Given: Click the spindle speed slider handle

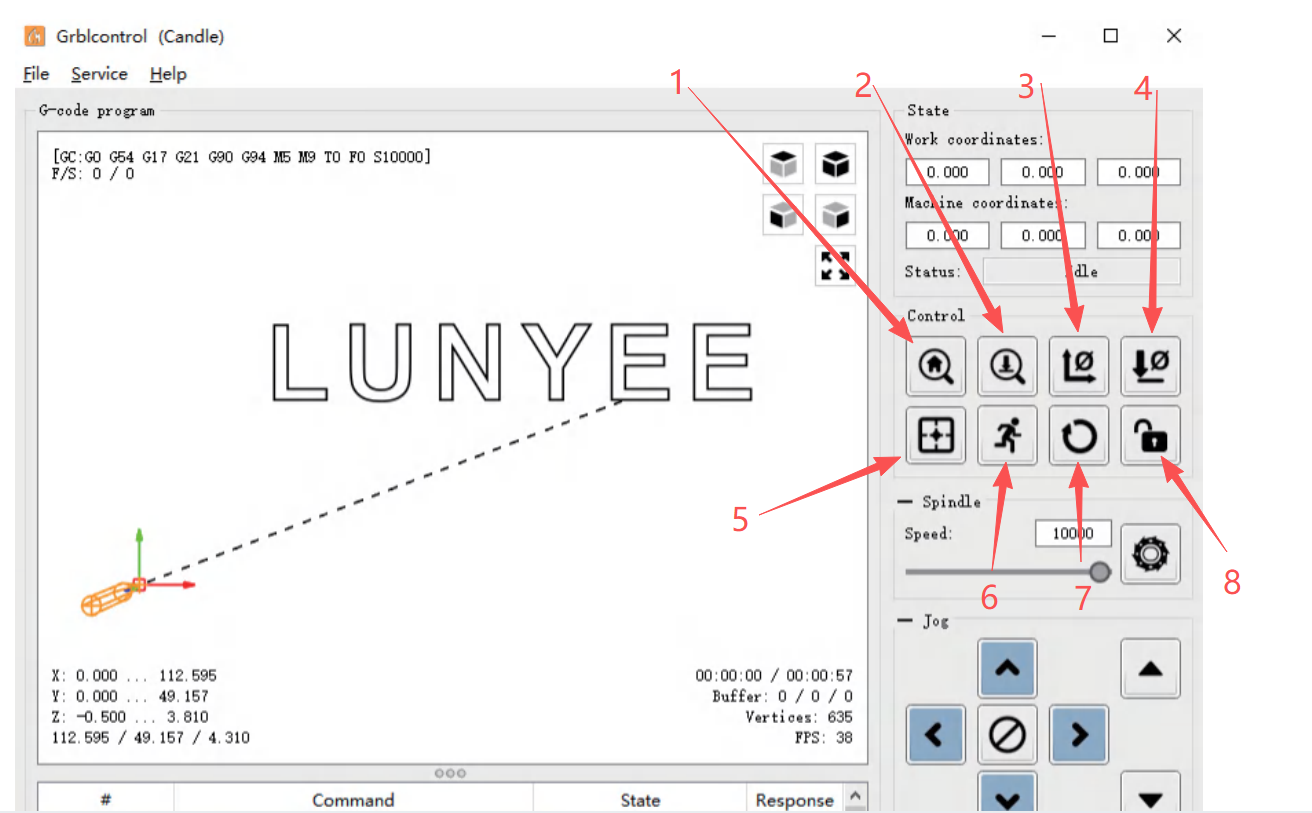Looking at the screenshot, I should (x=1100, y=571).
